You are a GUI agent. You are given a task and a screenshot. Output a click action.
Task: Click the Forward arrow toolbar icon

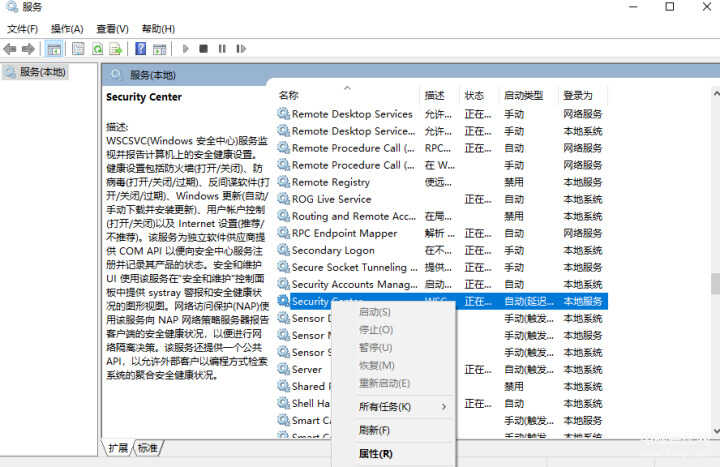[x=28, y=48]
